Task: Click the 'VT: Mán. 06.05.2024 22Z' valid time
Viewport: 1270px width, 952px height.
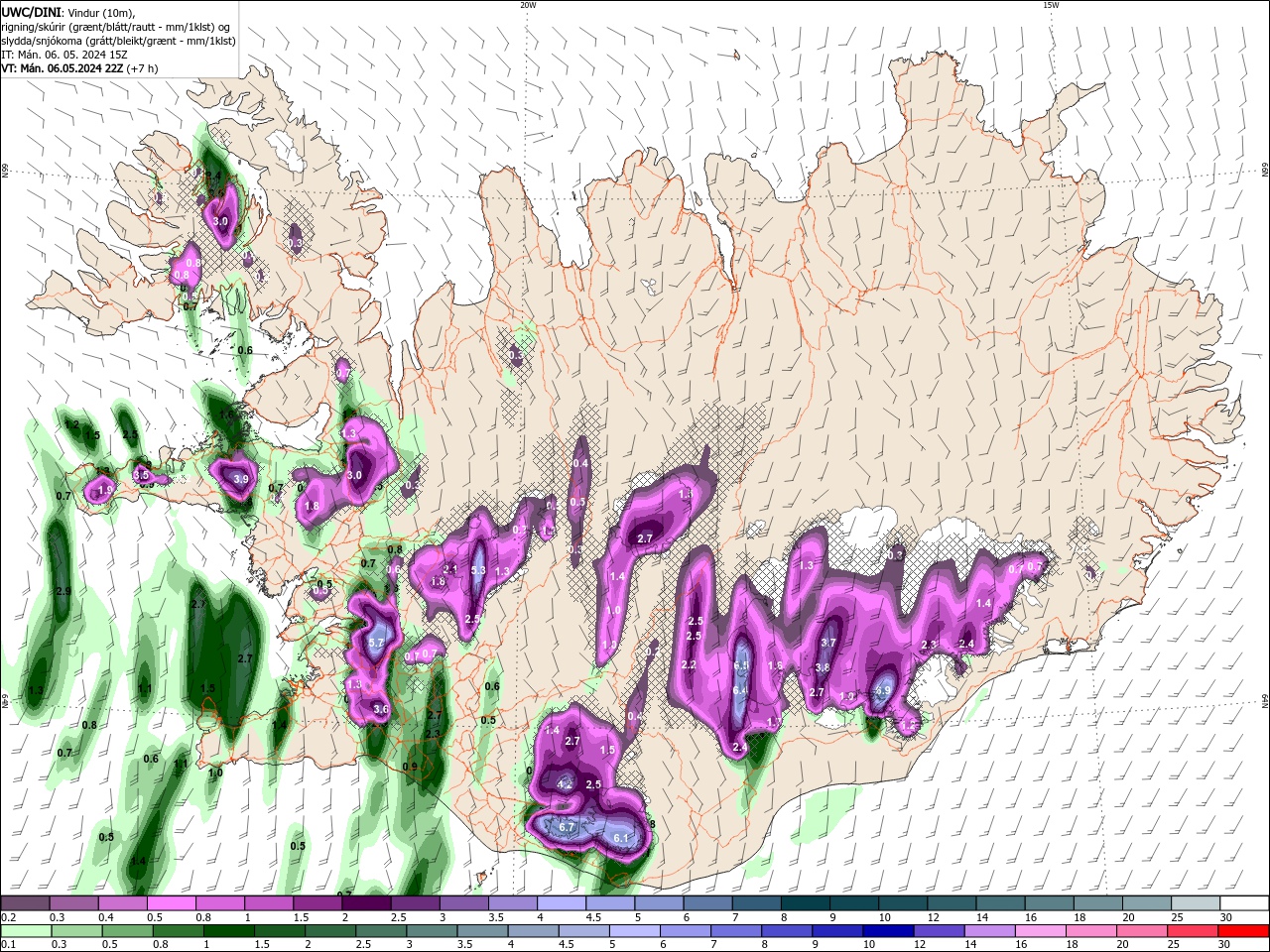Action: click(63, 68)
